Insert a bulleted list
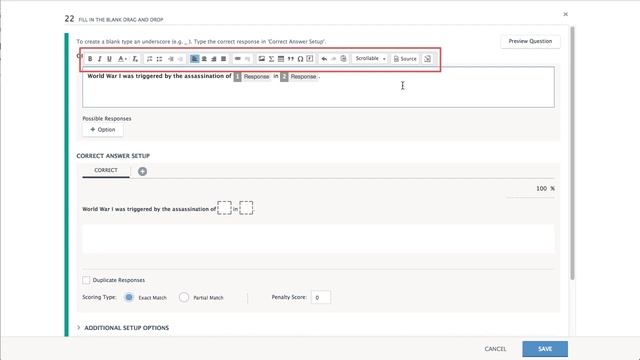 point(159,59)
